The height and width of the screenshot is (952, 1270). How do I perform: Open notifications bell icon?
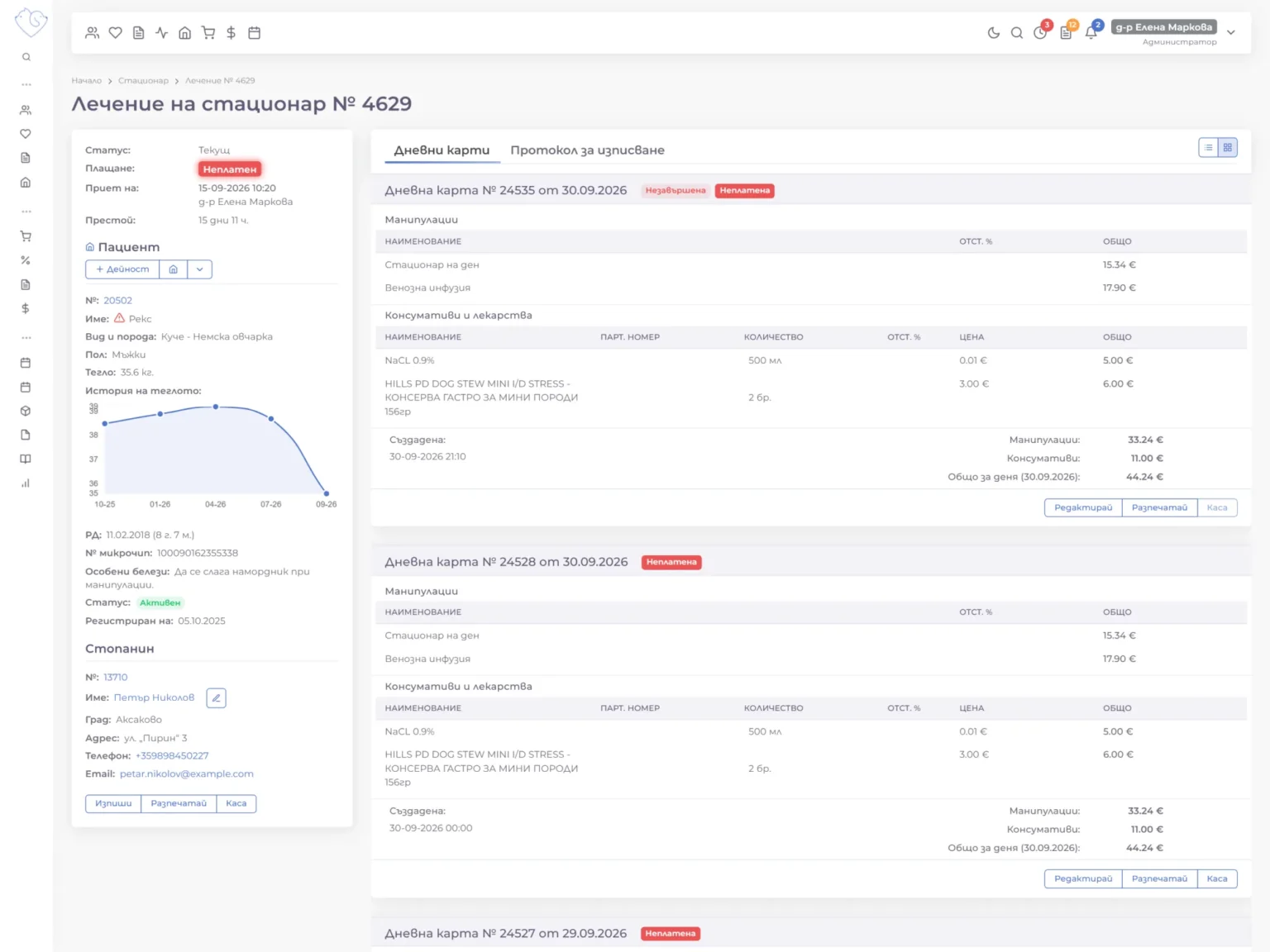[1091, 33]
